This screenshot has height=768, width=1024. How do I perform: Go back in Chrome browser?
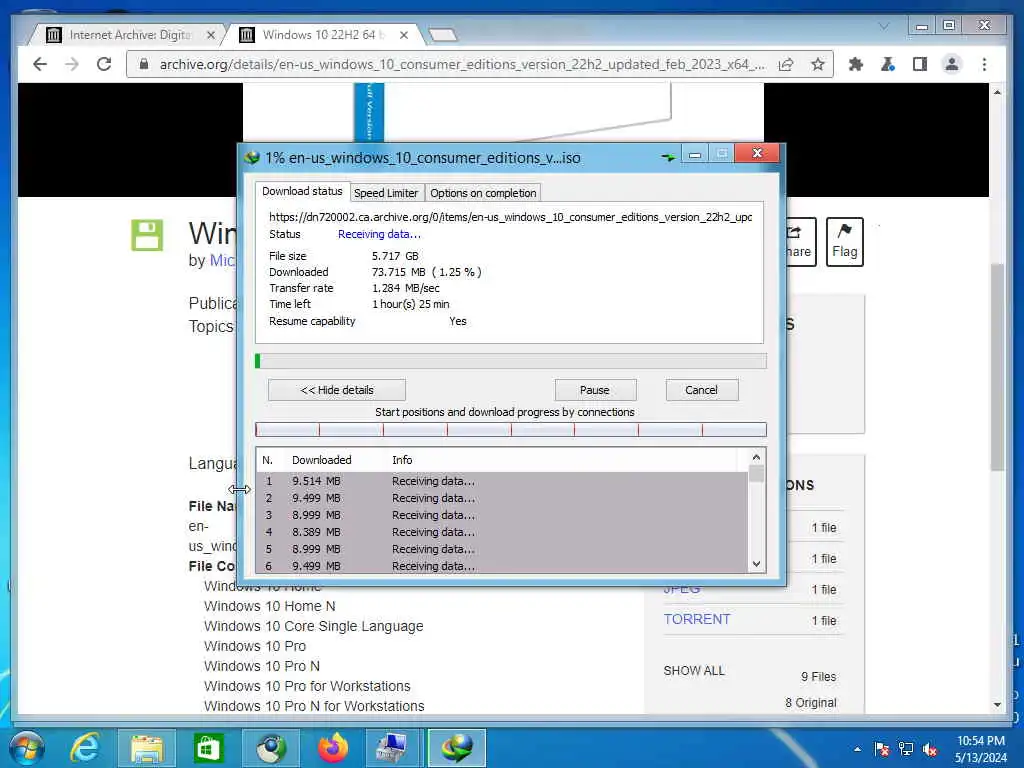pyautogui.click(x=40, y=64)
